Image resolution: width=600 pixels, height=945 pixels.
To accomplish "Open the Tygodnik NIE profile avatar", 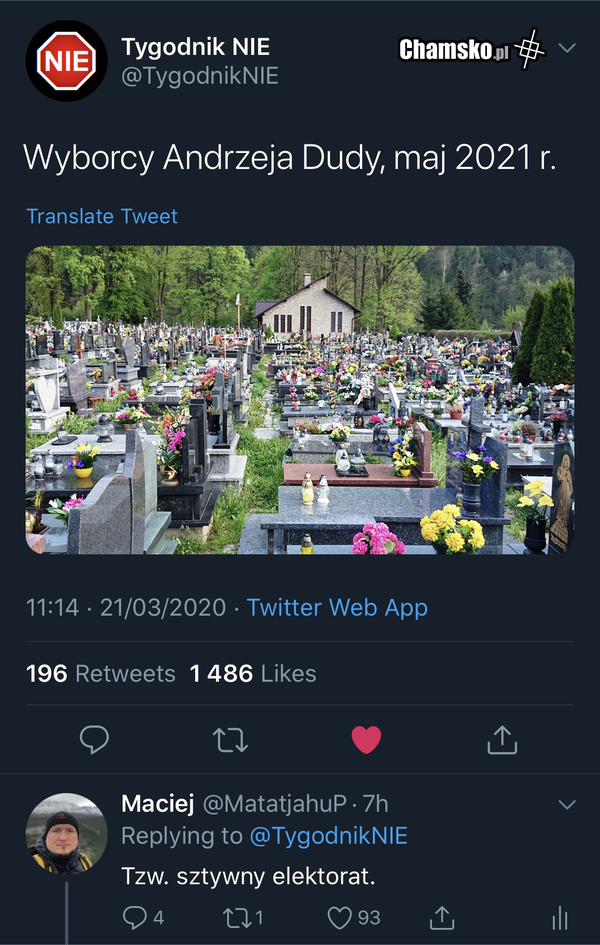I will click(x=66, y=61).
